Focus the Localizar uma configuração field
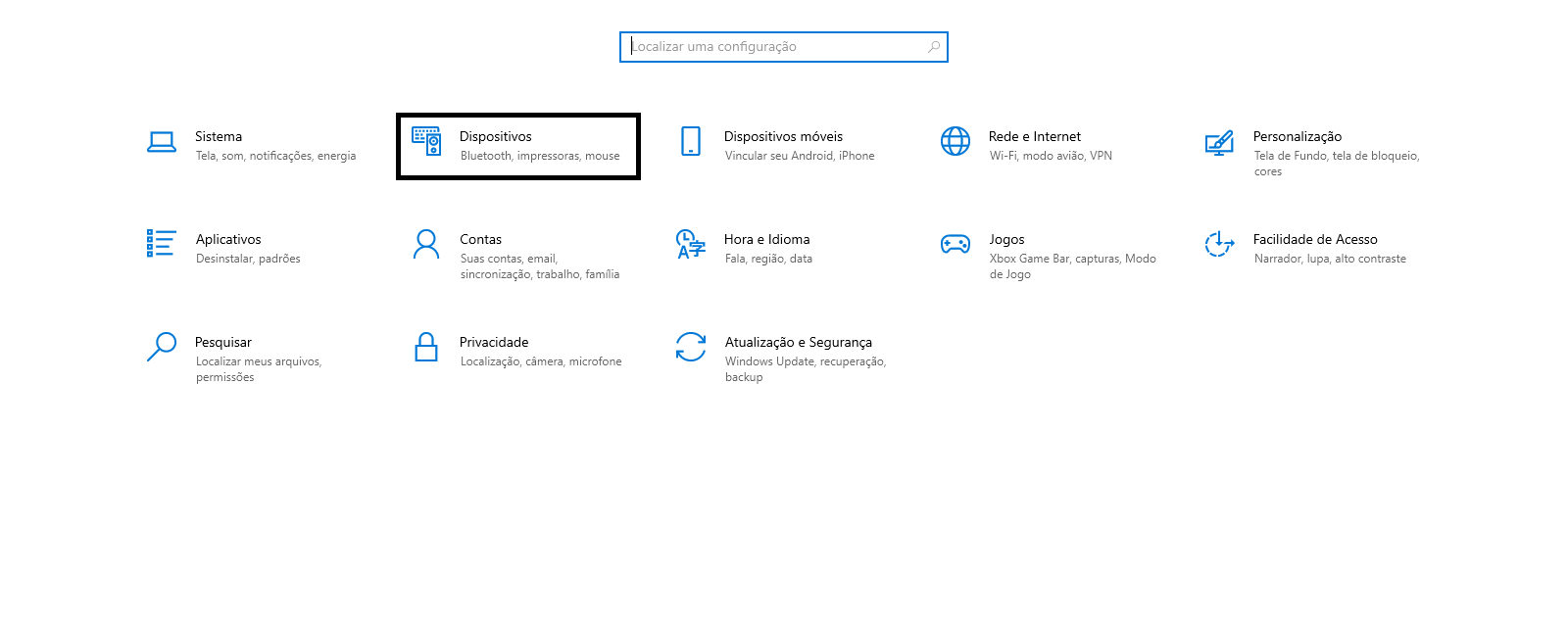The height and width of the screenshot is (623, 1568). click(784, 47)
